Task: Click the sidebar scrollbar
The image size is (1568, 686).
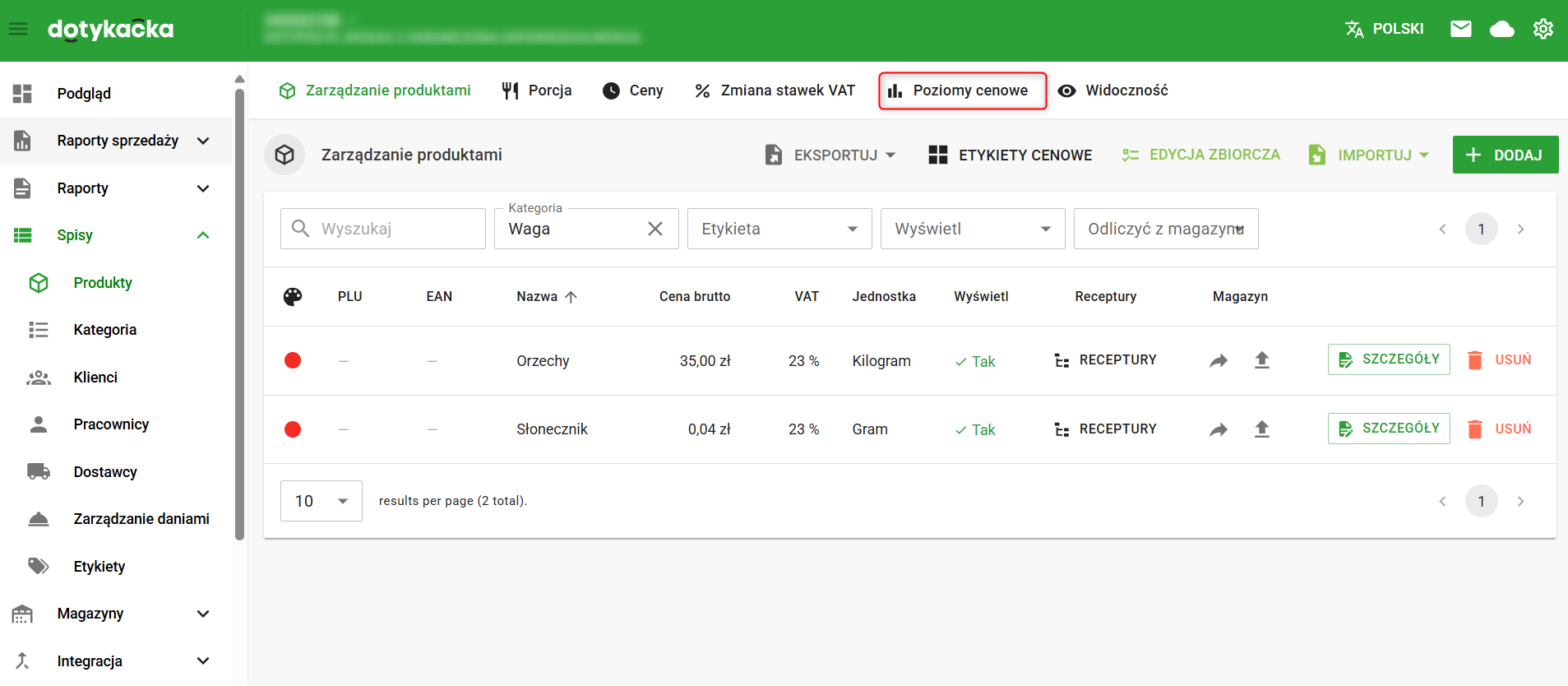Action: (x=239, y=313)
